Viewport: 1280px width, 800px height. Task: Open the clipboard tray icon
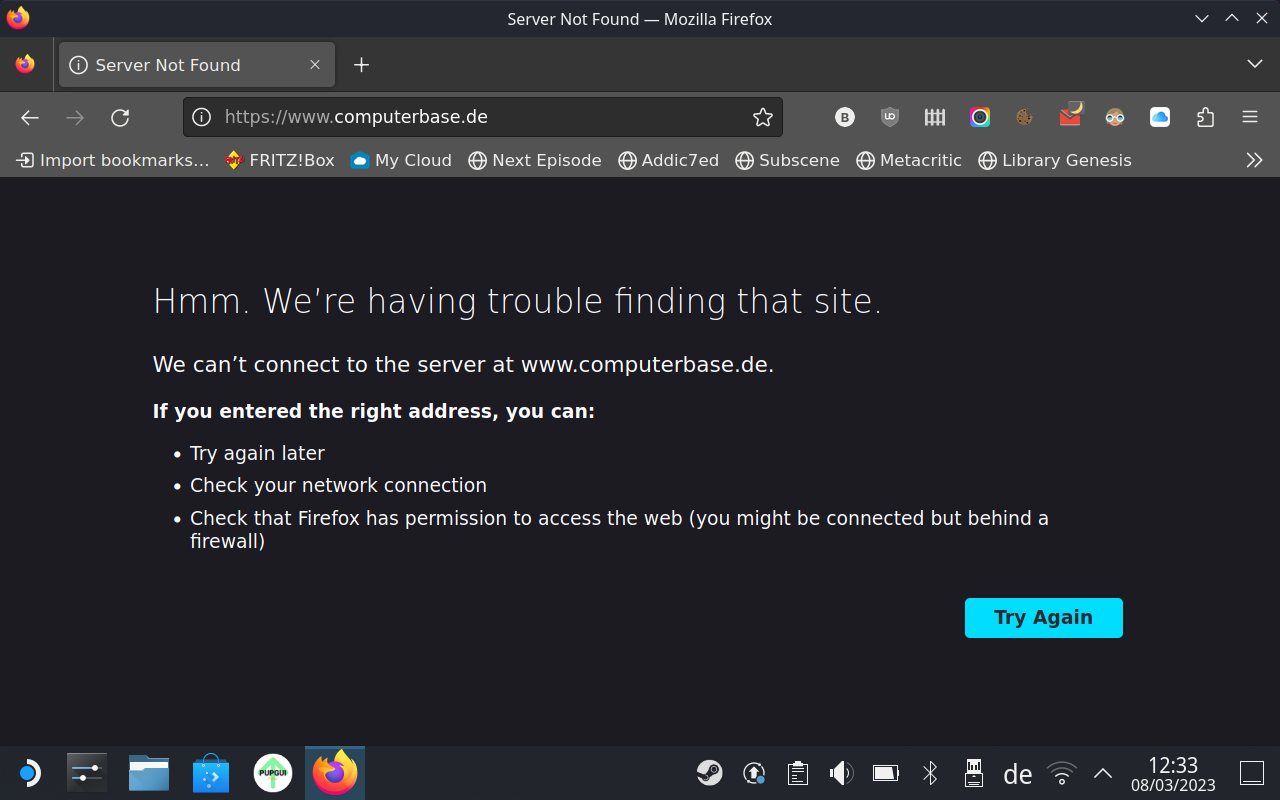click(x=797, y=773)
